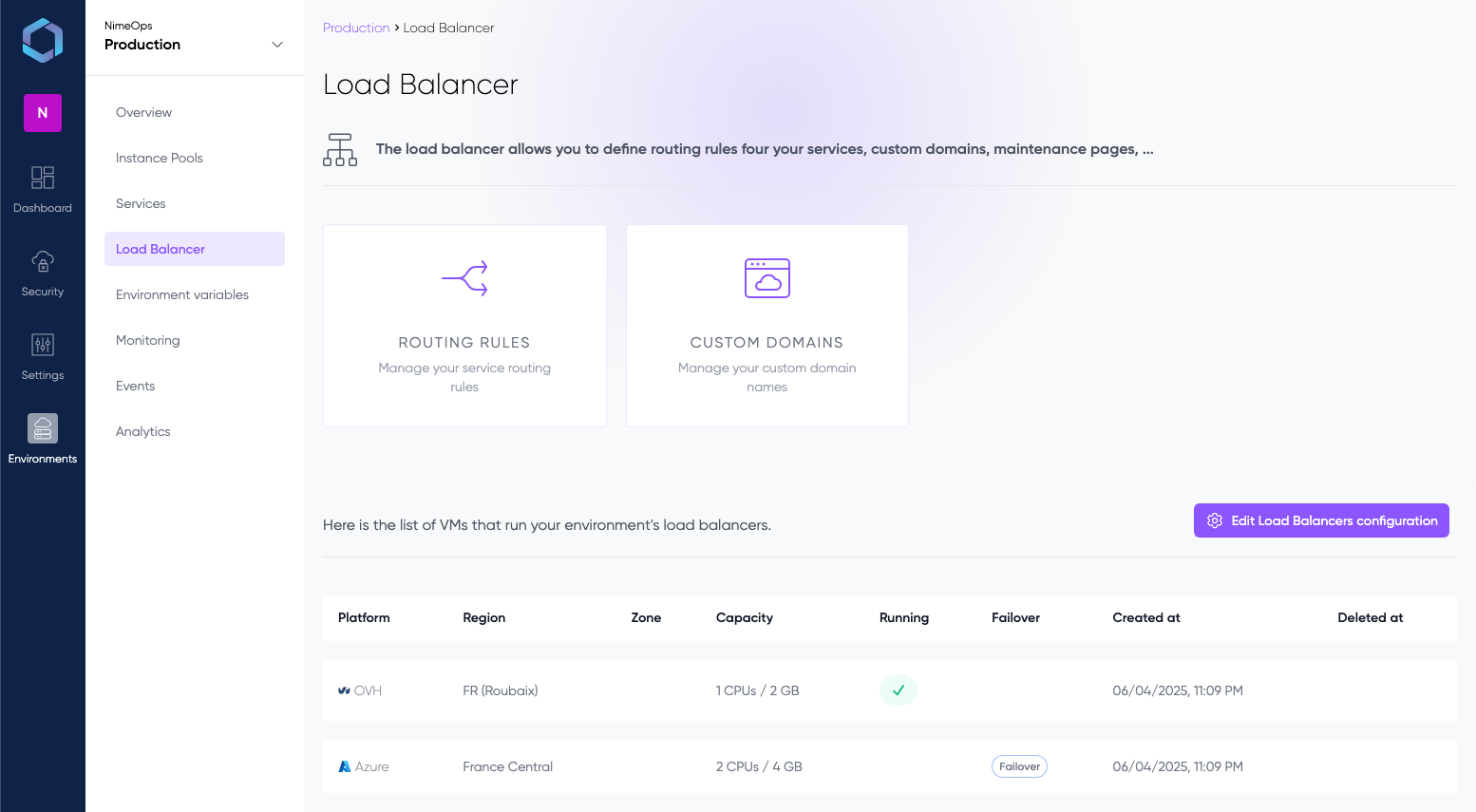
Task: Click the Production breadcrumb link
Action: click(356, 28)
